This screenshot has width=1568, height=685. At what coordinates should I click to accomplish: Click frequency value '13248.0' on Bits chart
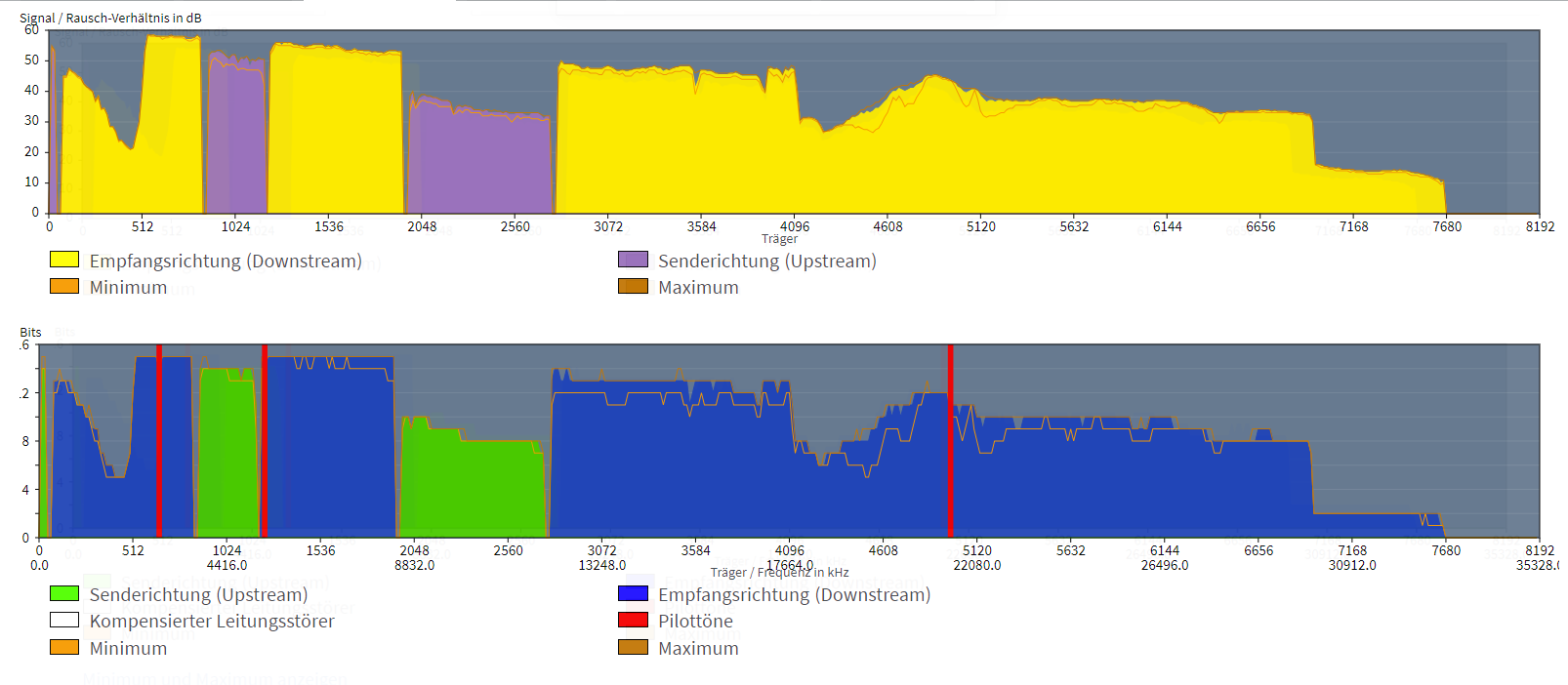[x=602, y=565]
